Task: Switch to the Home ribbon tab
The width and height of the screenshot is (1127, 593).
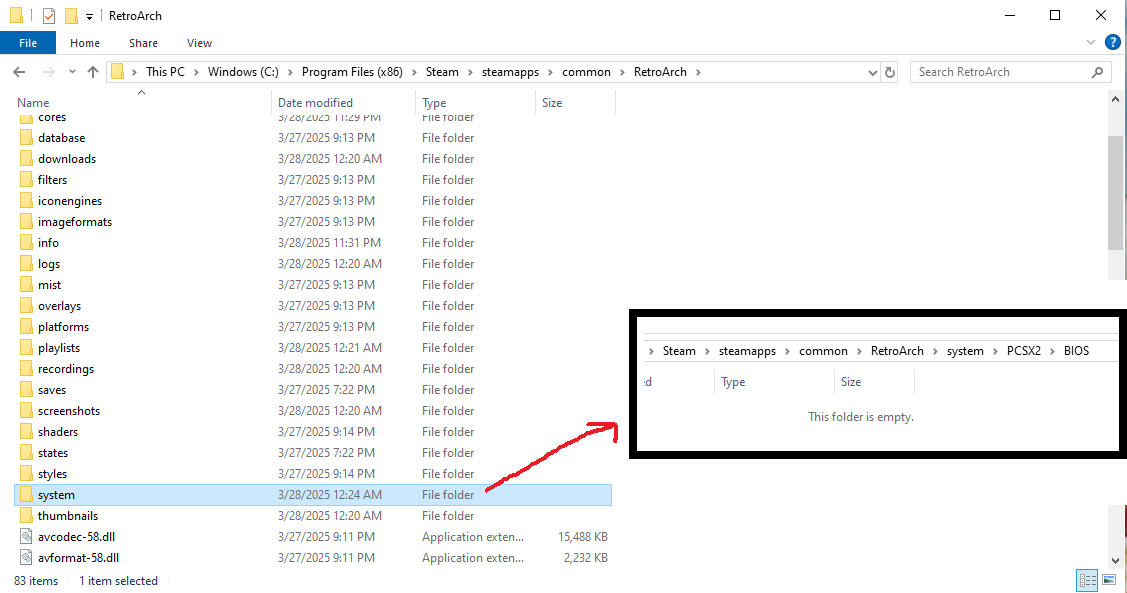Action: click(85, 43)
